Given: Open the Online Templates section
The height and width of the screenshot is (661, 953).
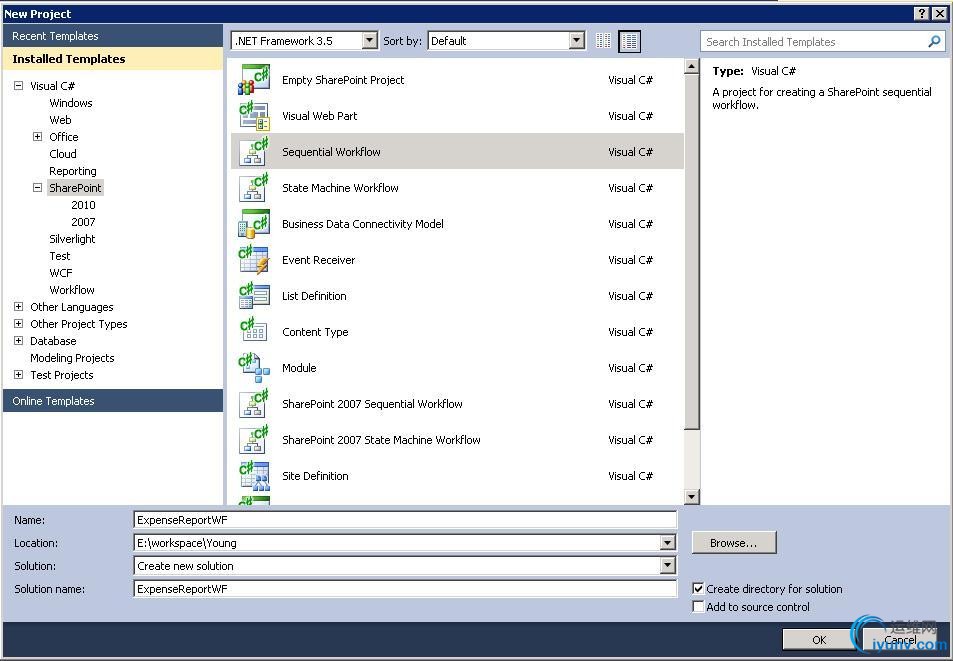Looking at the screenshot, I should (x=113, y=401).
